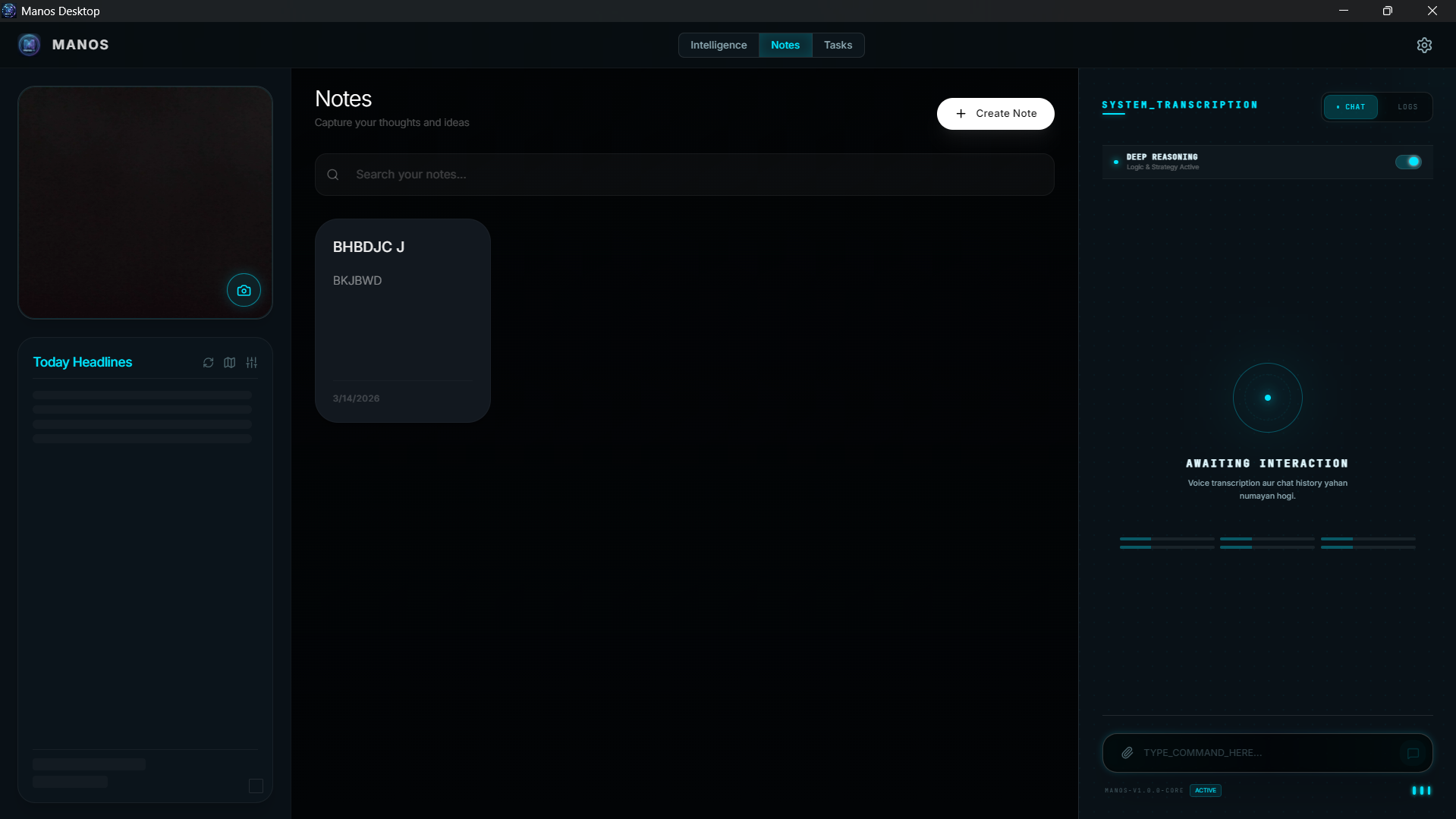Select the Notes tab
1456x819 pixels.
tap(785, 45)
